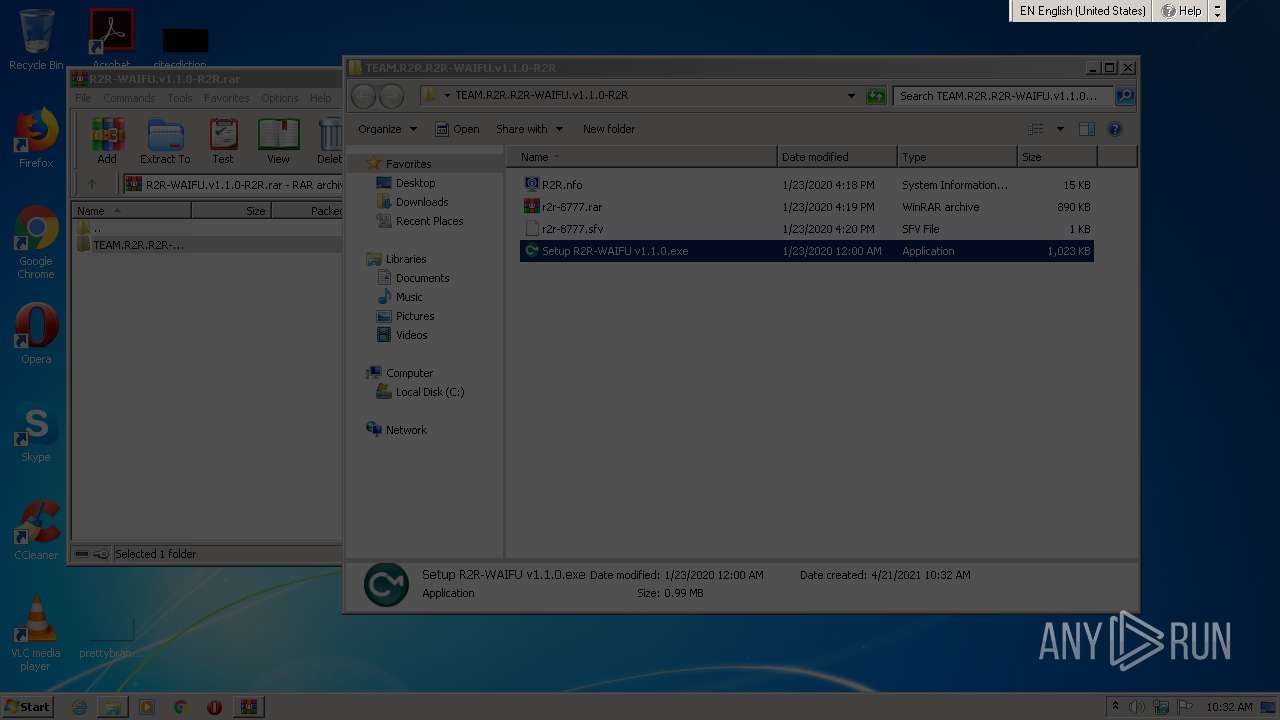Open the Firefox desktop shortcut
Image resolution: width=1280 pixels, height=720 pixels.
36,138
